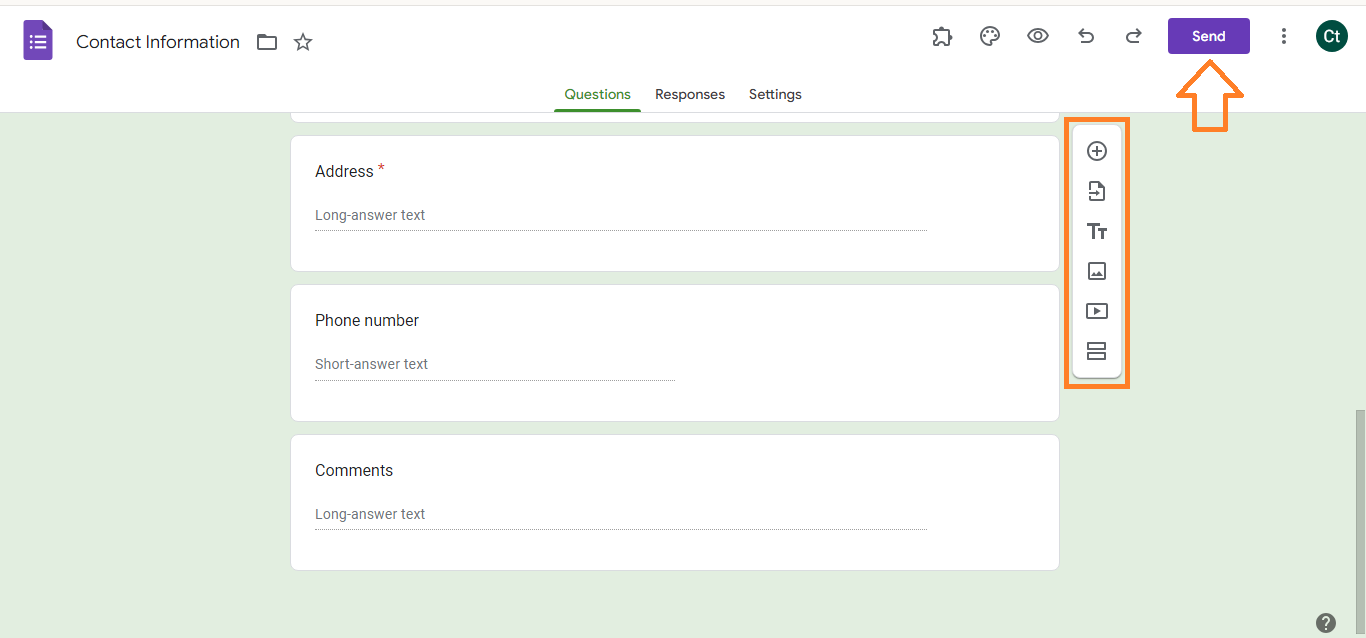The image size is (1366, 638).
Task: Add a video from the sidebar
Action: 1097,311
